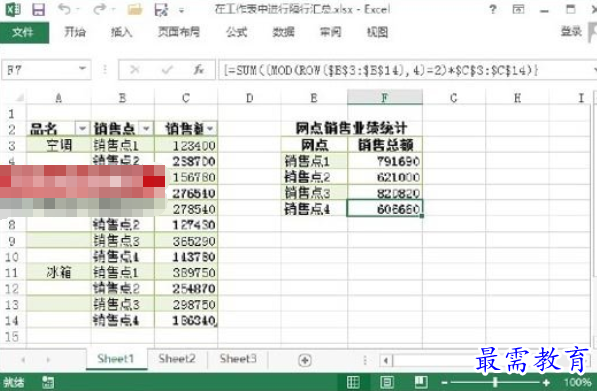
Task: Click the Enter checkmark in formula bar
Action: [x=167, y=70]
